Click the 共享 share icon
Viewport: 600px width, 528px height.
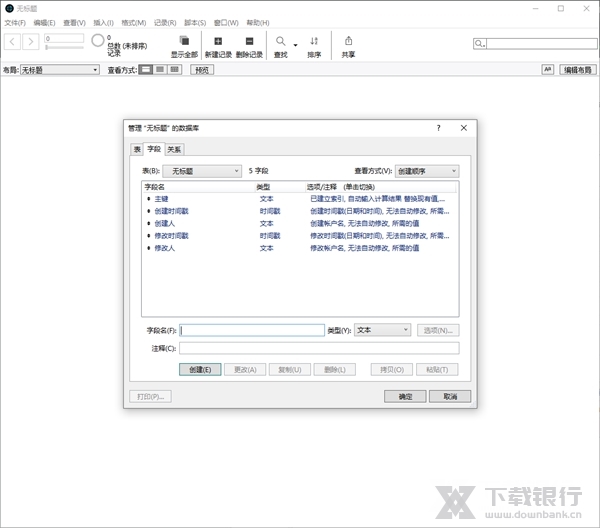[x=348, y=41]
